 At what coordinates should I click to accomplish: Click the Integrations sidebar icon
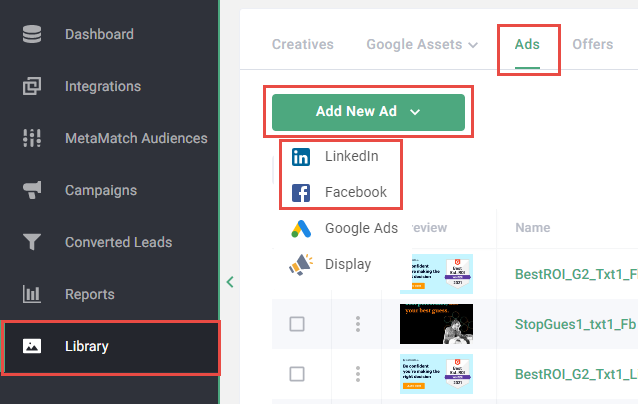(x=32, y=87)
